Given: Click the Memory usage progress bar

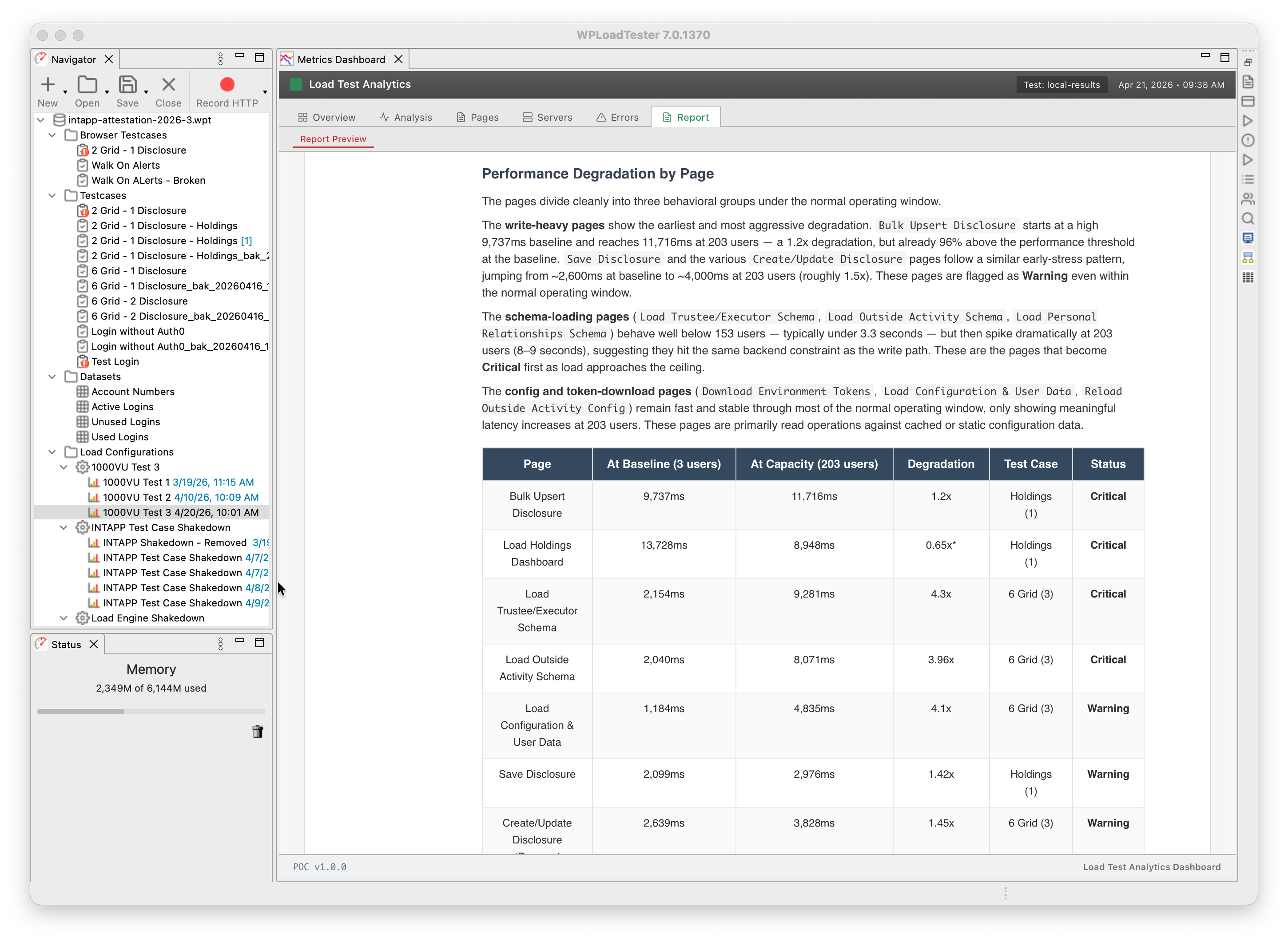Looking at the screenshot, I should tap(151, 711).
